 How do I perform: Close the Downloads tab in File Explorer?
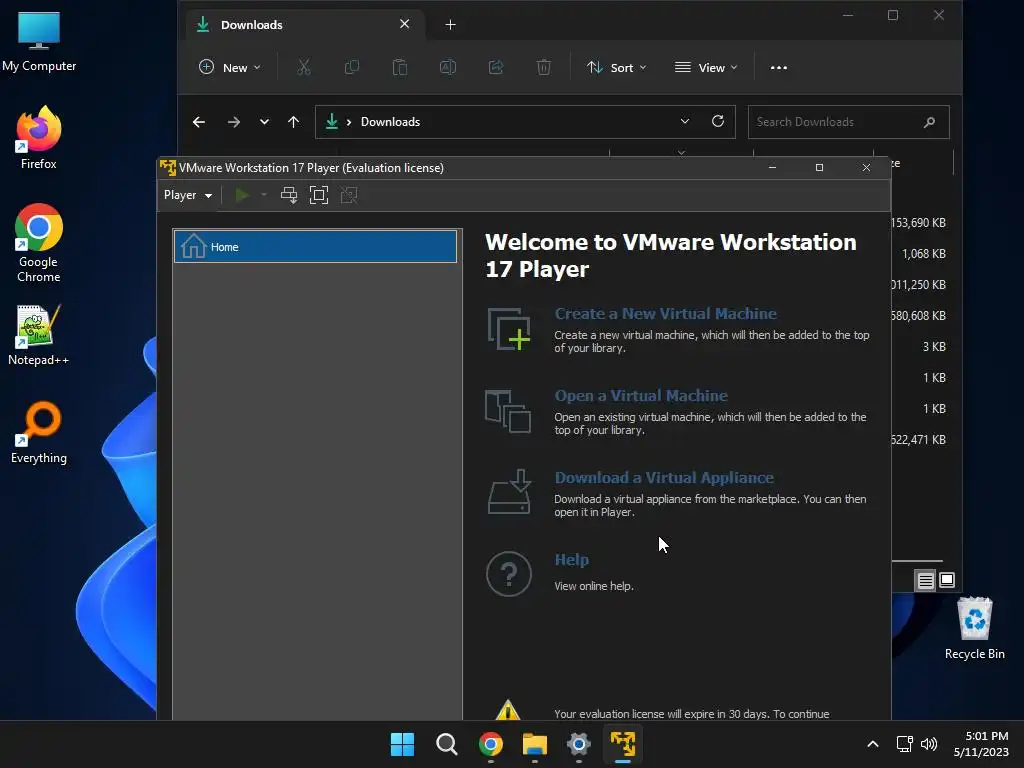tap(405, 24)
